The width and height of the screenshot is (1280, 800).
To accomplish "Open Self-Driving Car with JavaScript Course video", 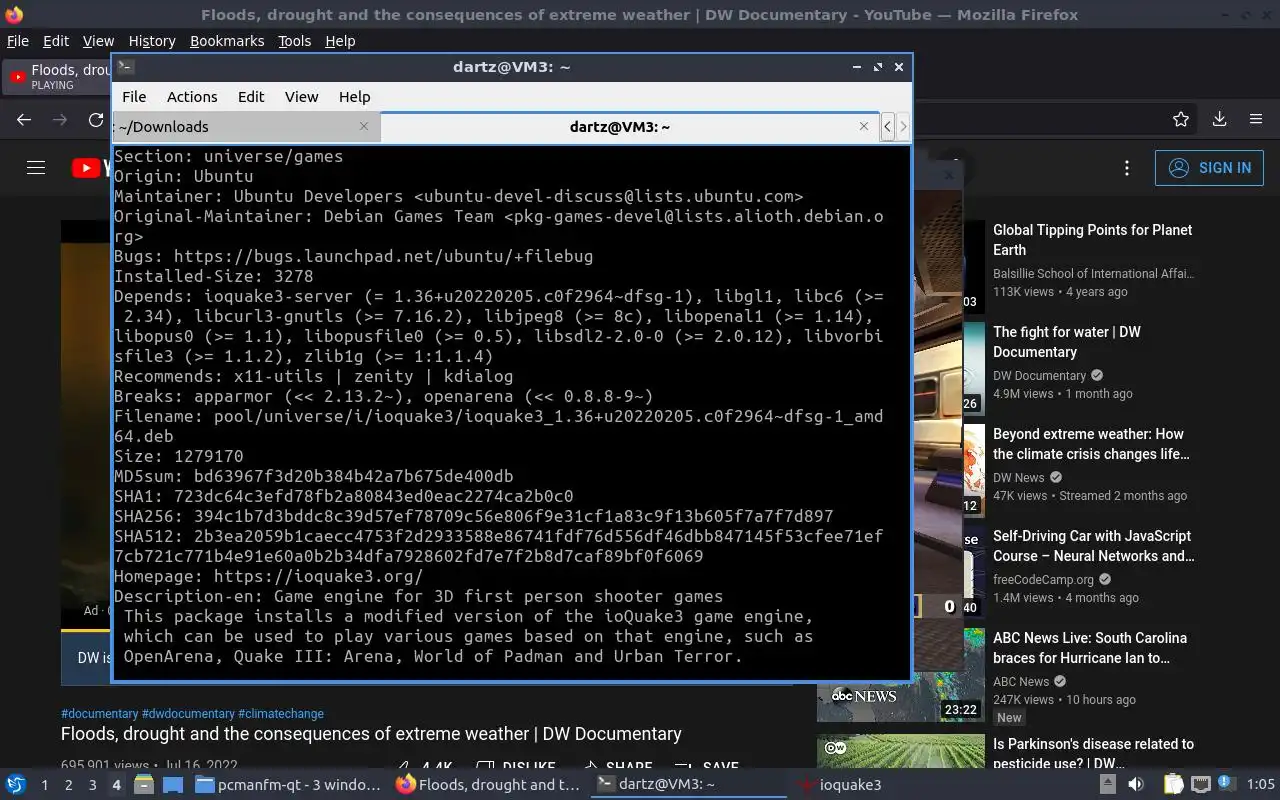I will coord(1093,546).
